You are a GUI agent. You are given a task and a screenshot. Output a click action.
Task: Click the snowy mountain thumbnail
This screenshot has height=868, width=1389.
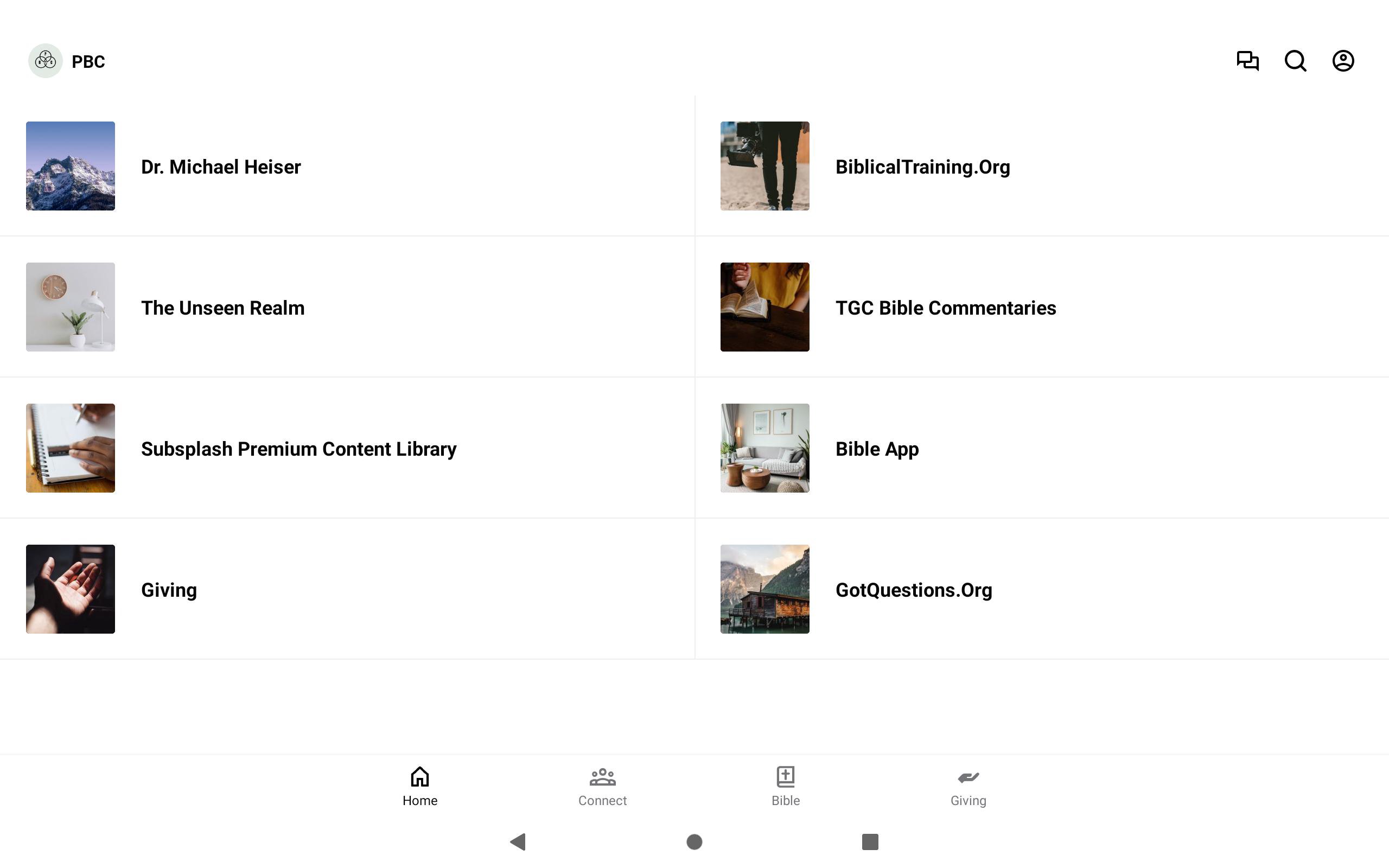70,166
